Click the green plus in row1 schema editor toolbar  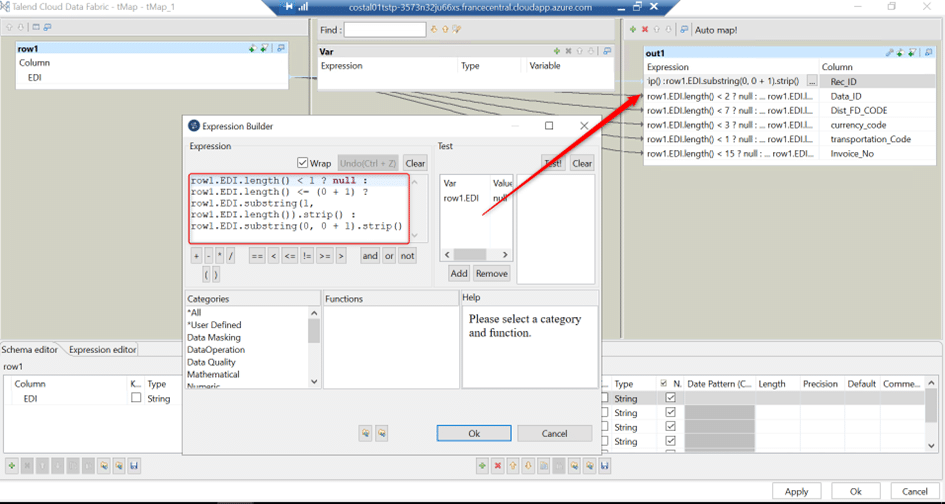pyautogui.click(x=11, y=466)
